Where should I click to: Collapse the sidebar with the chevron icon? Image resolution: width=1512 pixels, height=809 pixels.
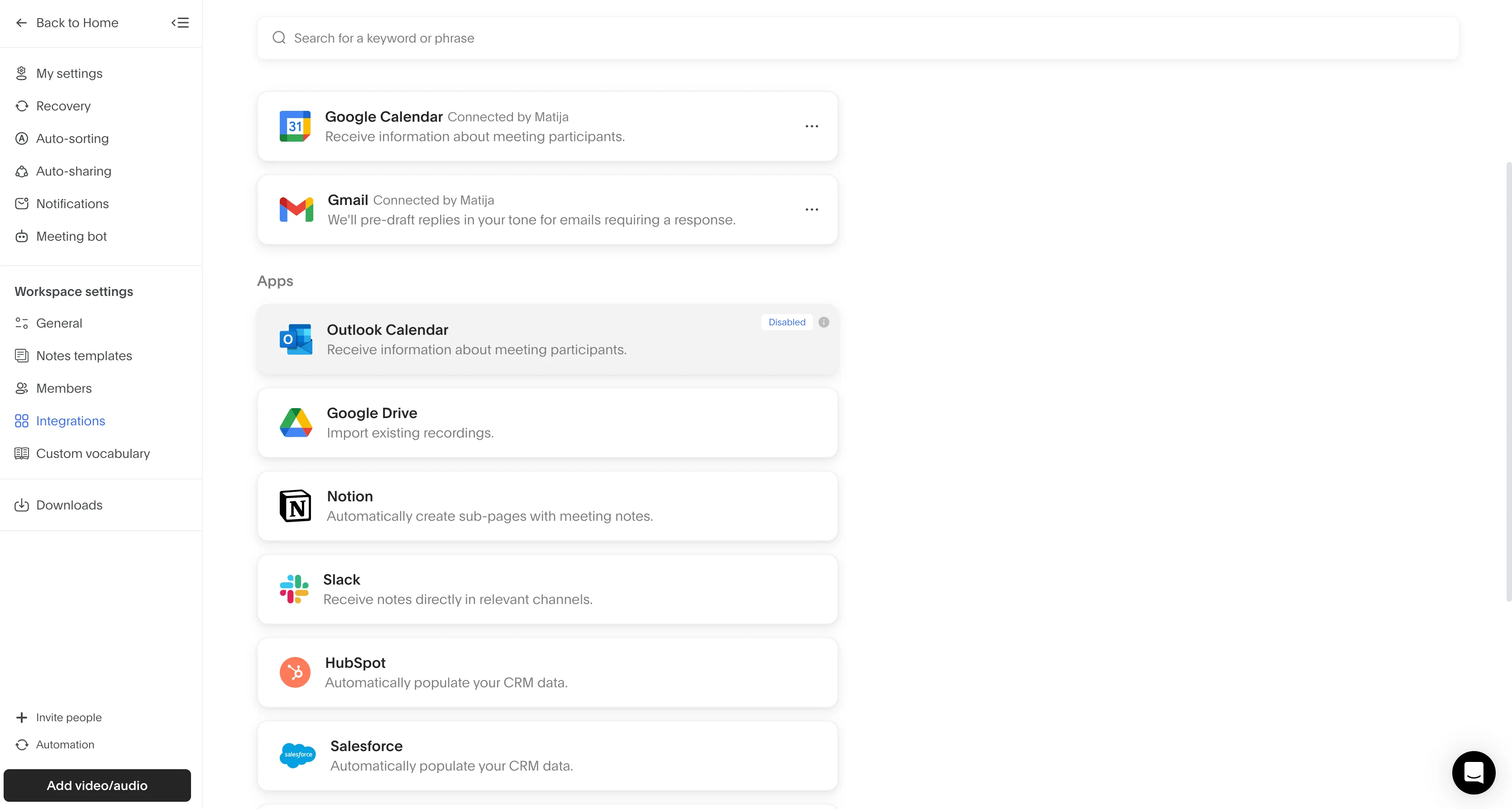tap(180, 22)
